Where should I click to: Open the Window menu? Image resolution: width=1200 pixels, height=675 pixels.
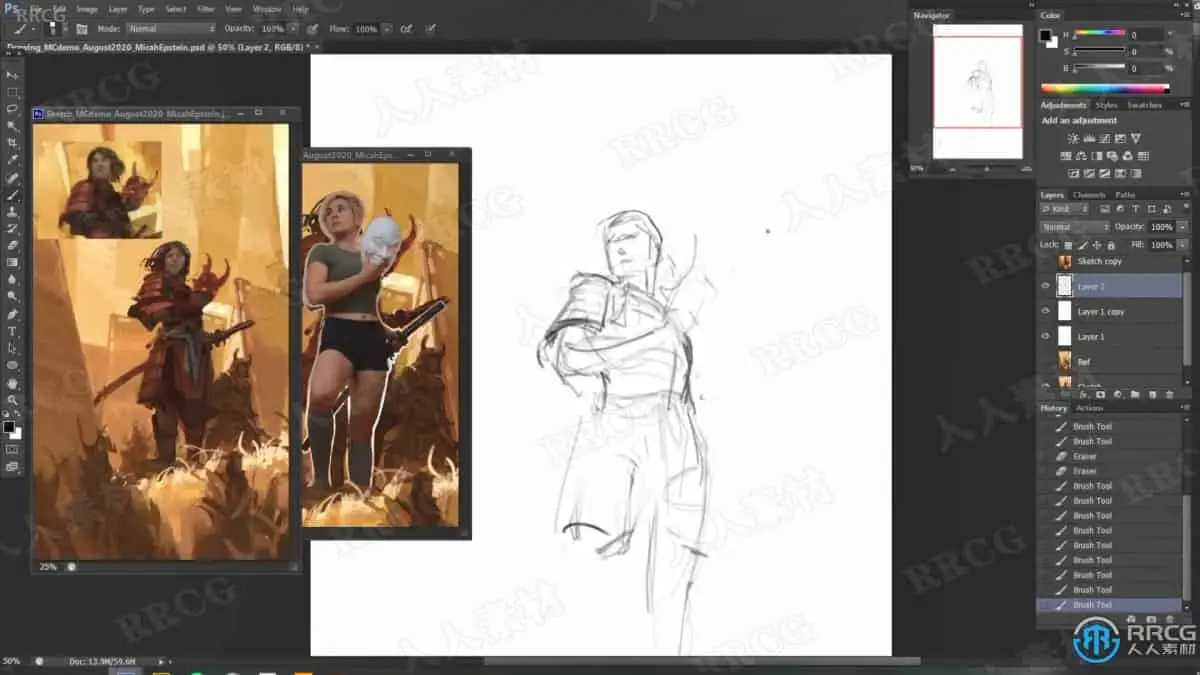coord(267,9)
